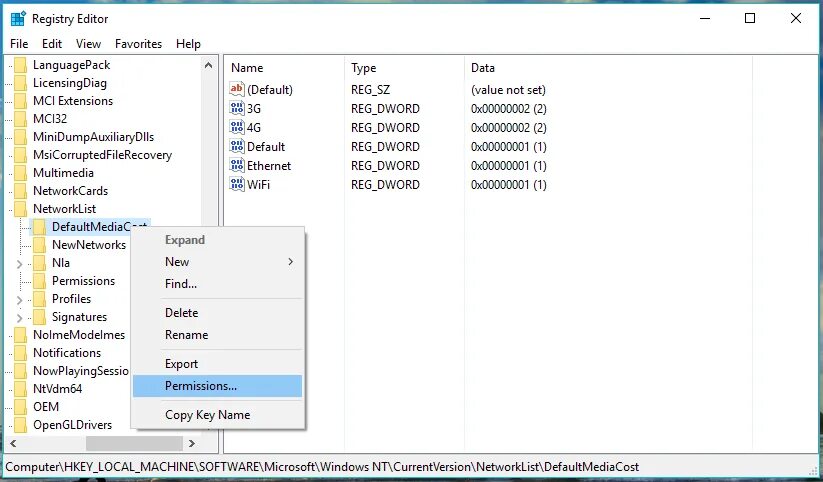823x482 pixels.
Task: Click the 4G DWORD value icon
Action: pos(237,127)
